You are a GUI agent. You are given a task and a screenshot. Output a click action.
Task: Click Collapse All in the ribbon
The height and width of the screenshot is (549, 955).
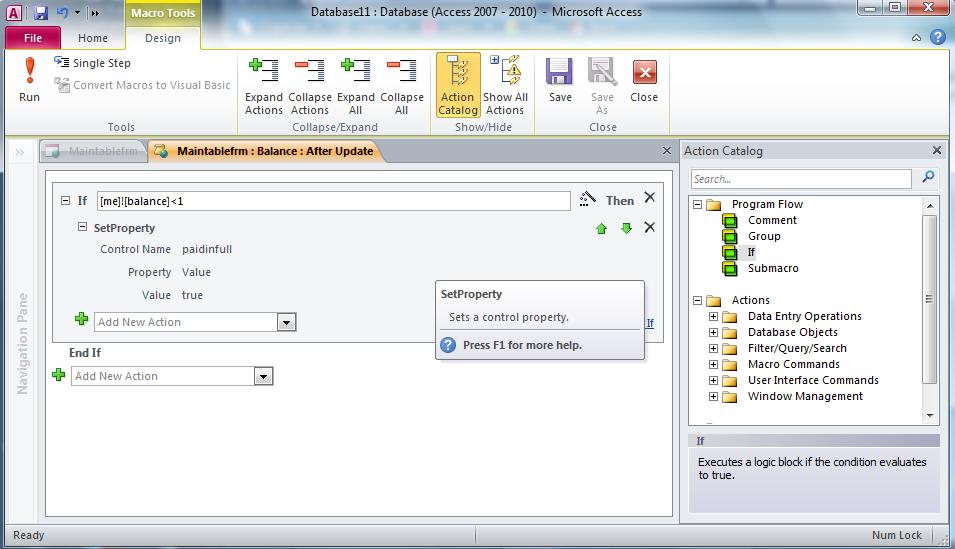401,85
